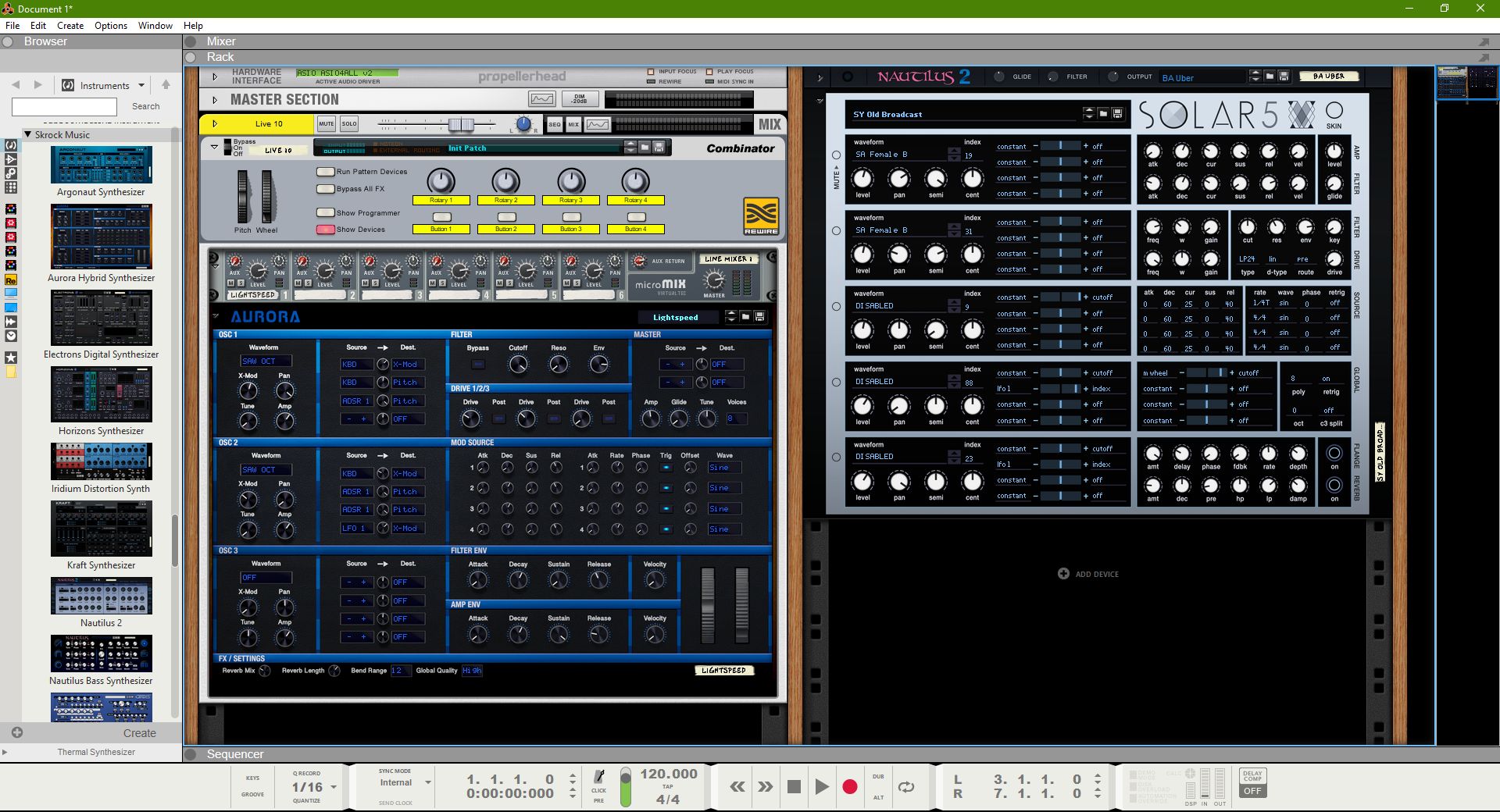This screenshot has width=1500, height=812.
Task: Go back in the browser history
Action: (16, 85)
